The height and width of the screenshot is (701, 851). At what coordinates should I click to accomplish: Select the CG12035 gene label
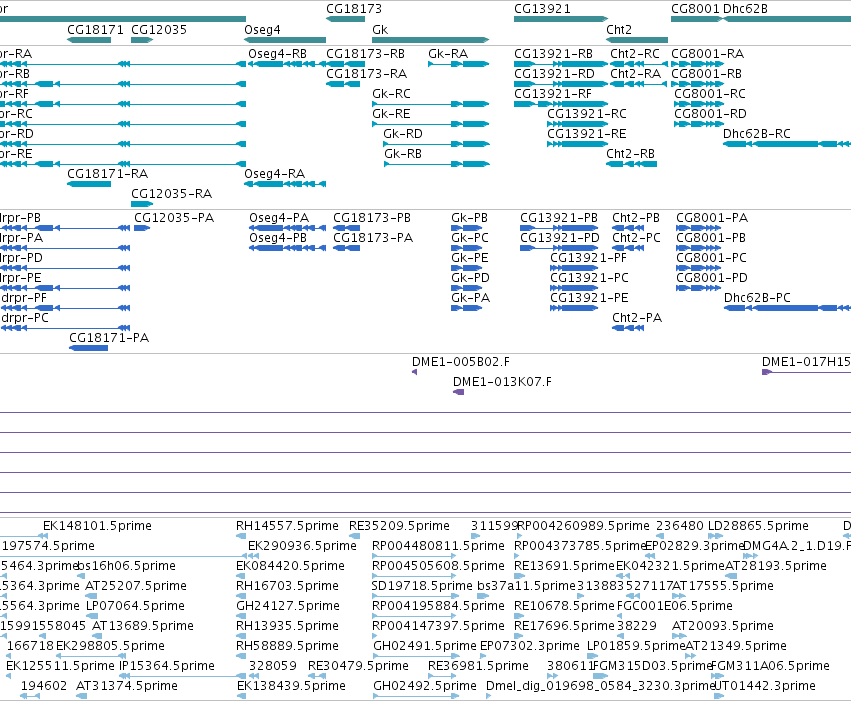pos(158,30)
